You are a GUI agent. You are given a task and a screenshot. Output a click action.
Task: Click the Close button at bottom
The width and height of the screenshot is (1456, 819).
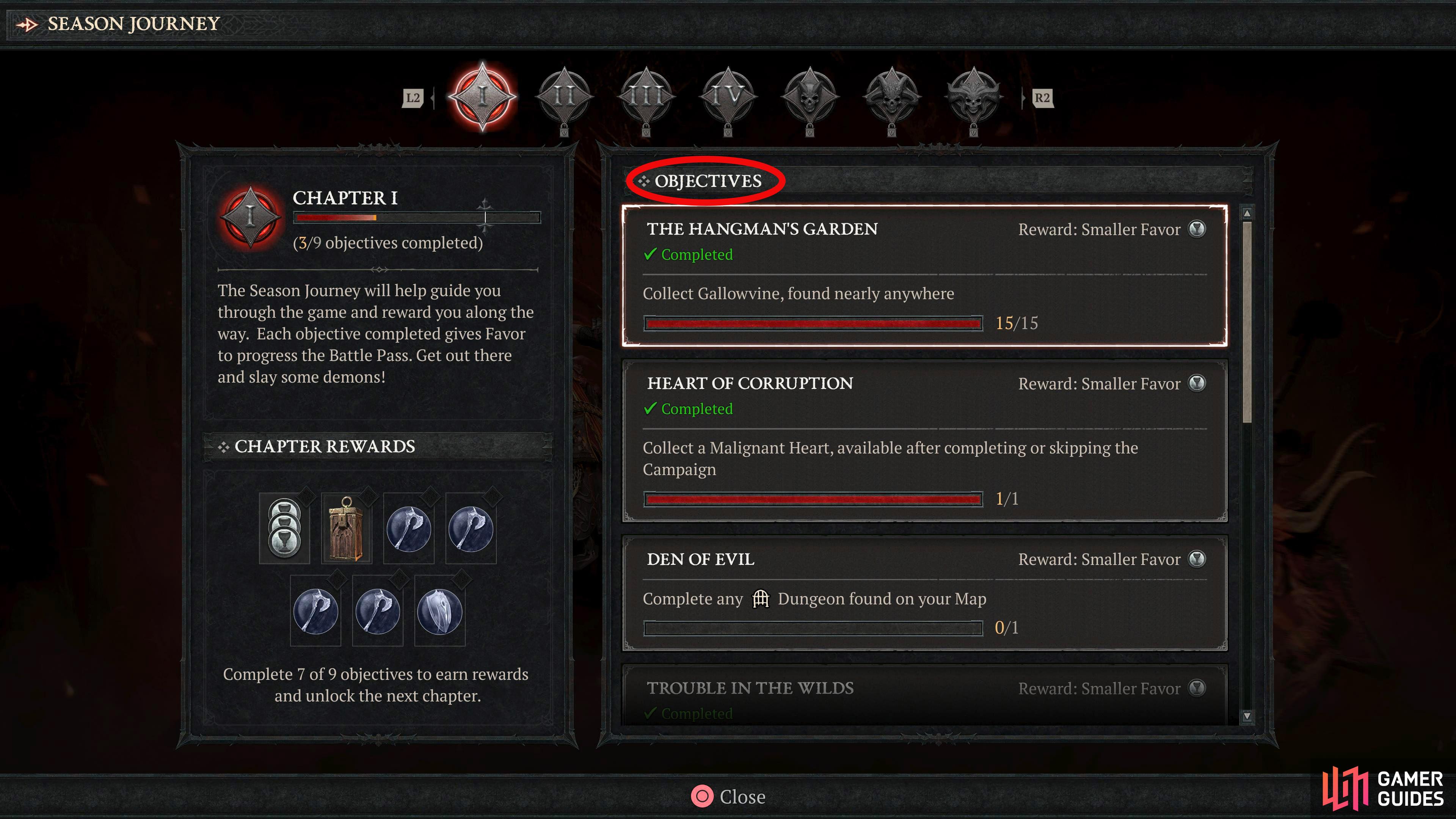point(728,796)
